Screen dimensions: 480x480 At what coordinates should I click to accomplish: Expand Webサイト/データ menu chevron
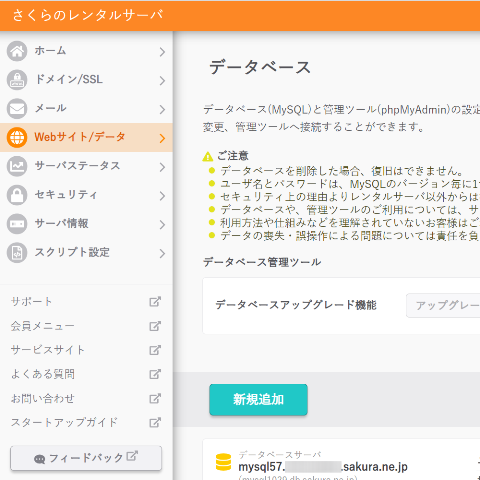[x=162, y=138]
